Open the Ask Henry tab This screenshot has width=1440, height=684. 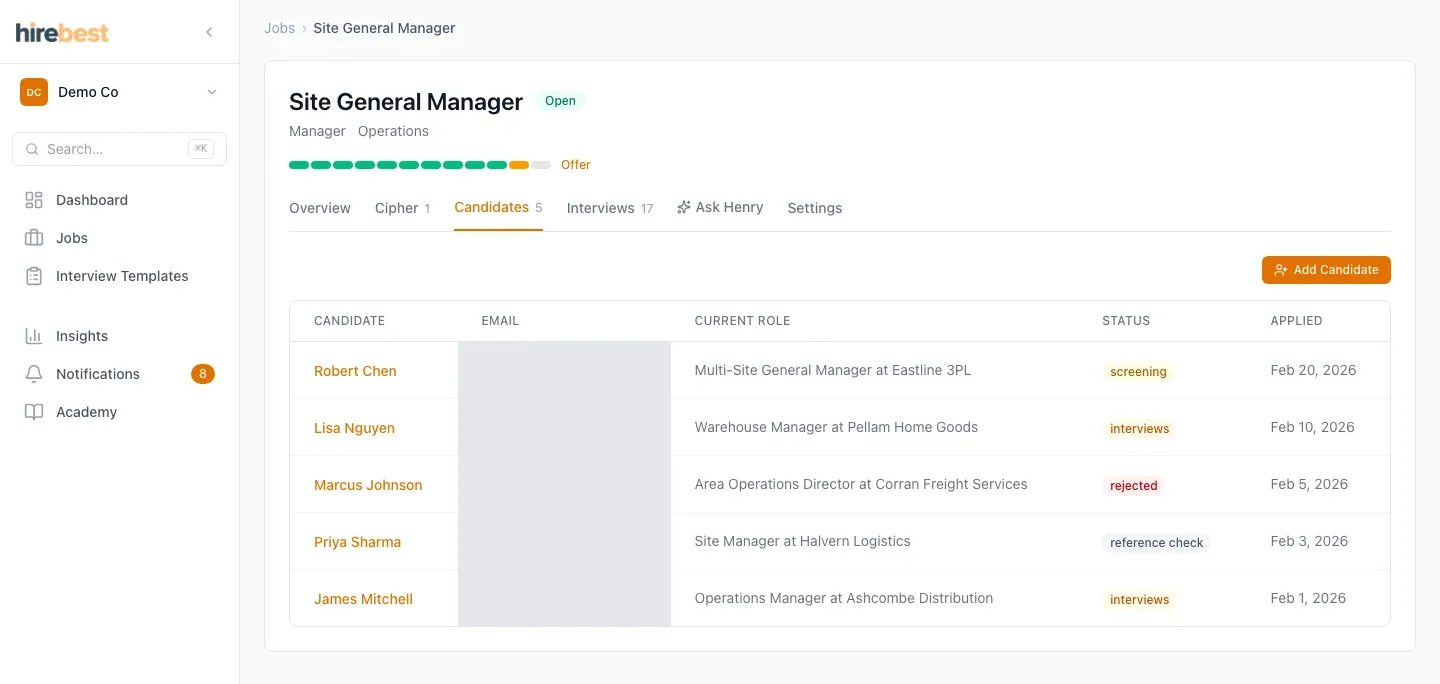point(720,207)
